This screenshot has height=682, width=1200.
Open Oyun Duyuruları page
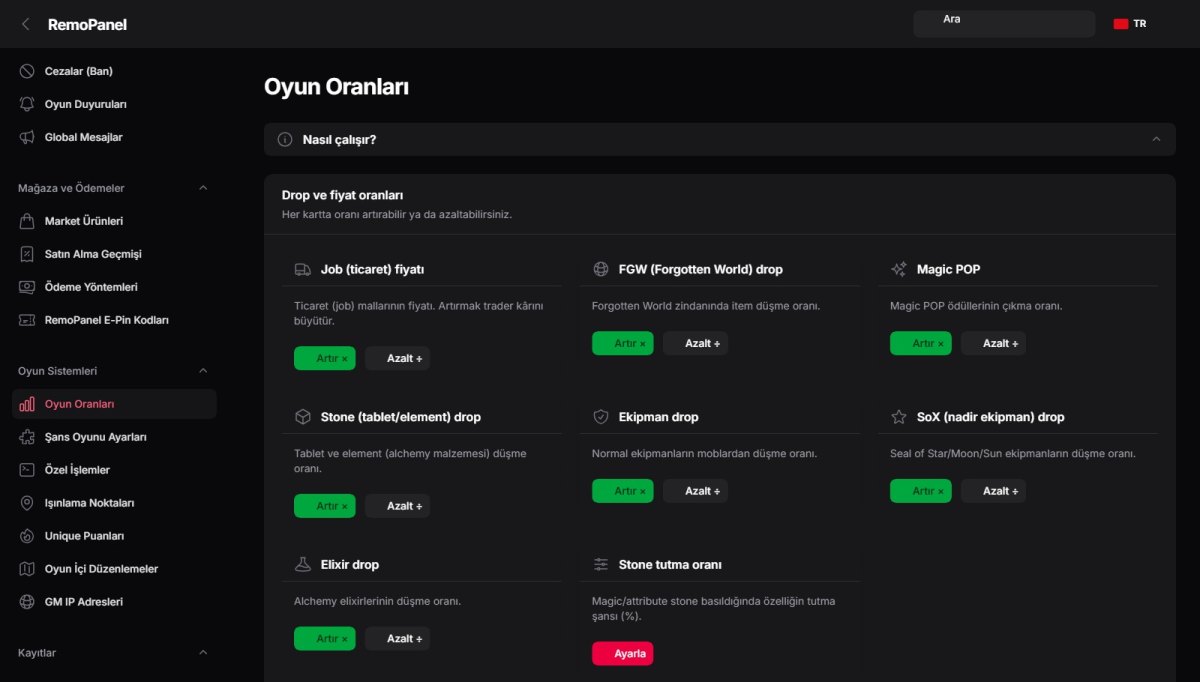click(x=114, y=104)
